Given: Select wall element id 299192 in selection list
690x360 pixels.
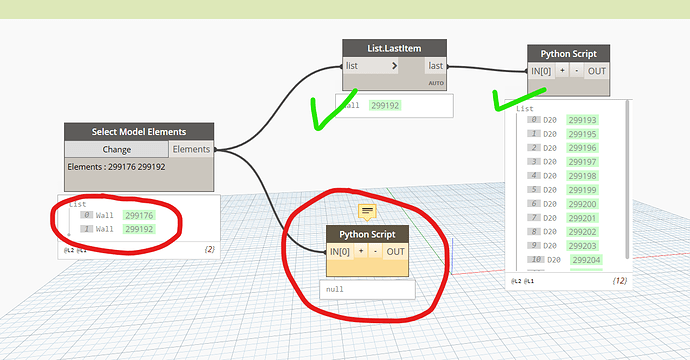Looking at the screenshot, I should [139, 229].
